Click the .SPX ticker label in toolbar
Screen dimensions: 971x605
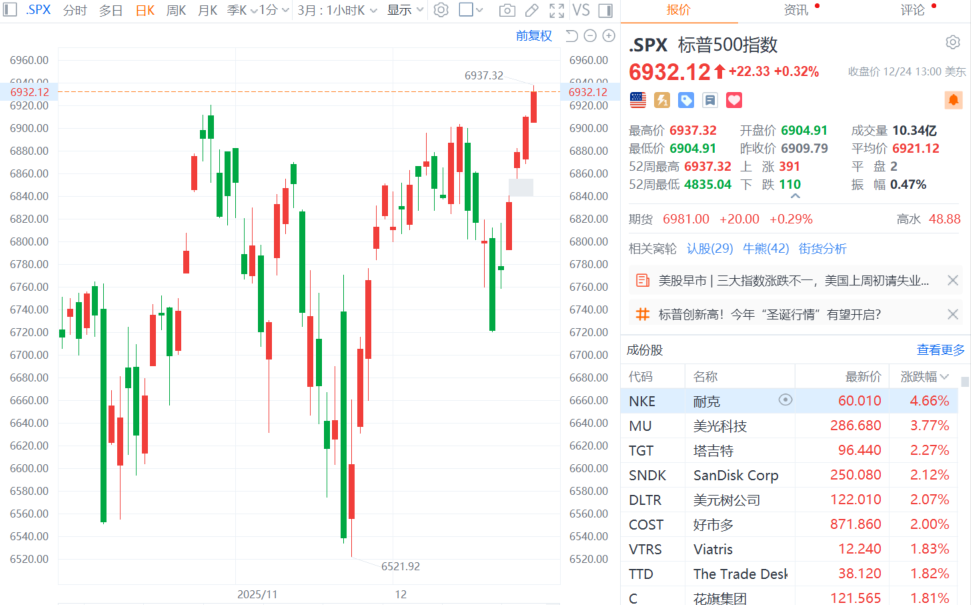[x=38, y=10]
